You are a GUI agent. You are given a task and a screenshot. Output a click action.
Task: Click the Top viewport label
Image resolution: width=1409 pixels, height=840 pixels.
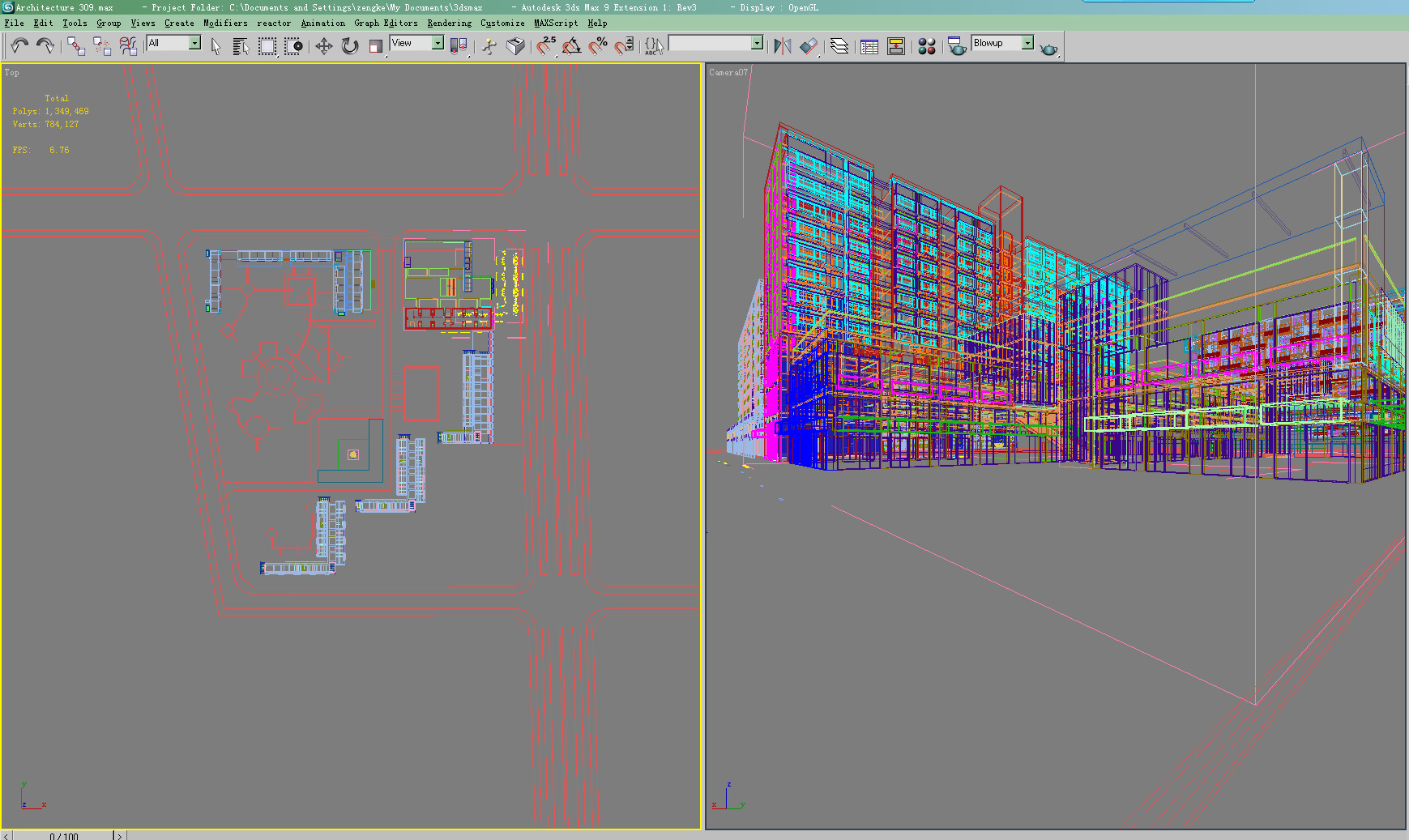(x=11, y=73)
